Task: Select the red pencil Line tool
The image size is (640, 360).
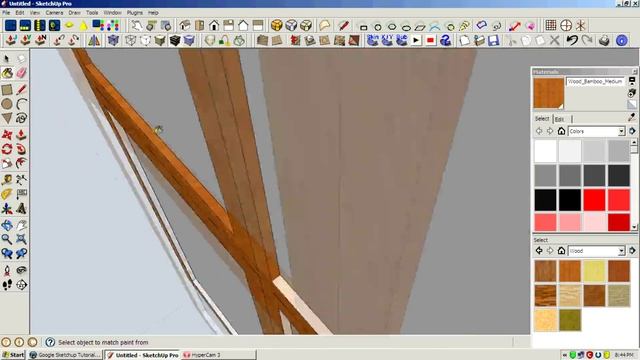Action: (21, 90)
